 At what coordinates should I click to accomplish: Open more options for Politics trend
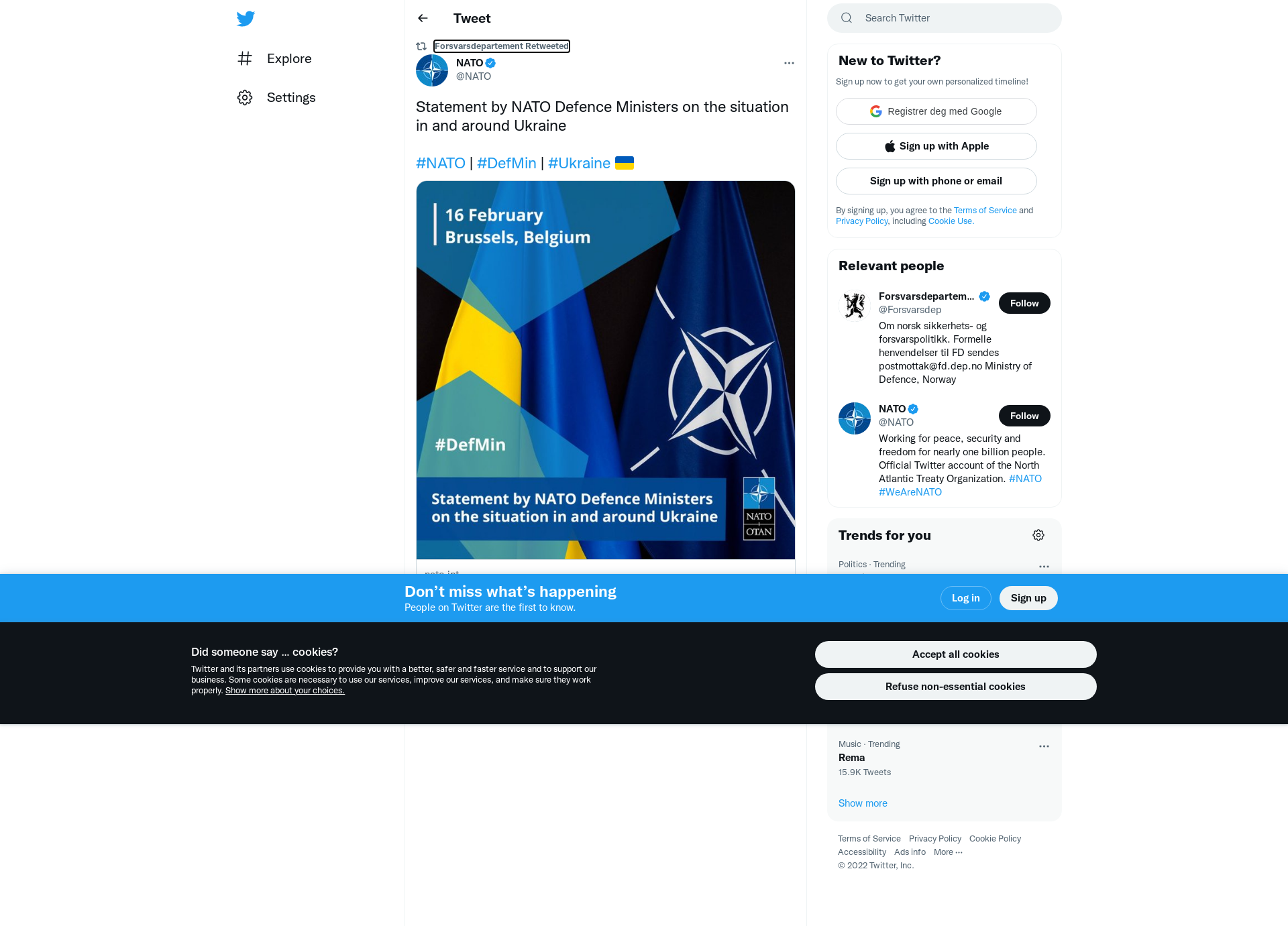1044,567
